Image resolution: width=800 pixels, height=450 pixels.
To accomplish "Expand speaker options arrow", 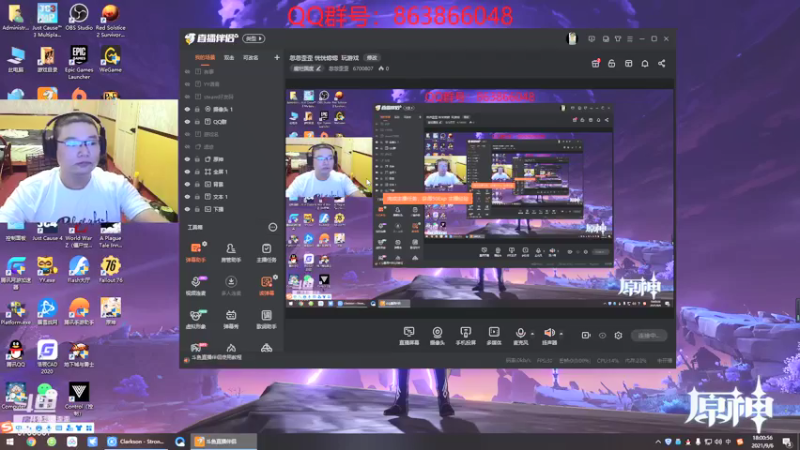I will [561, 334].
